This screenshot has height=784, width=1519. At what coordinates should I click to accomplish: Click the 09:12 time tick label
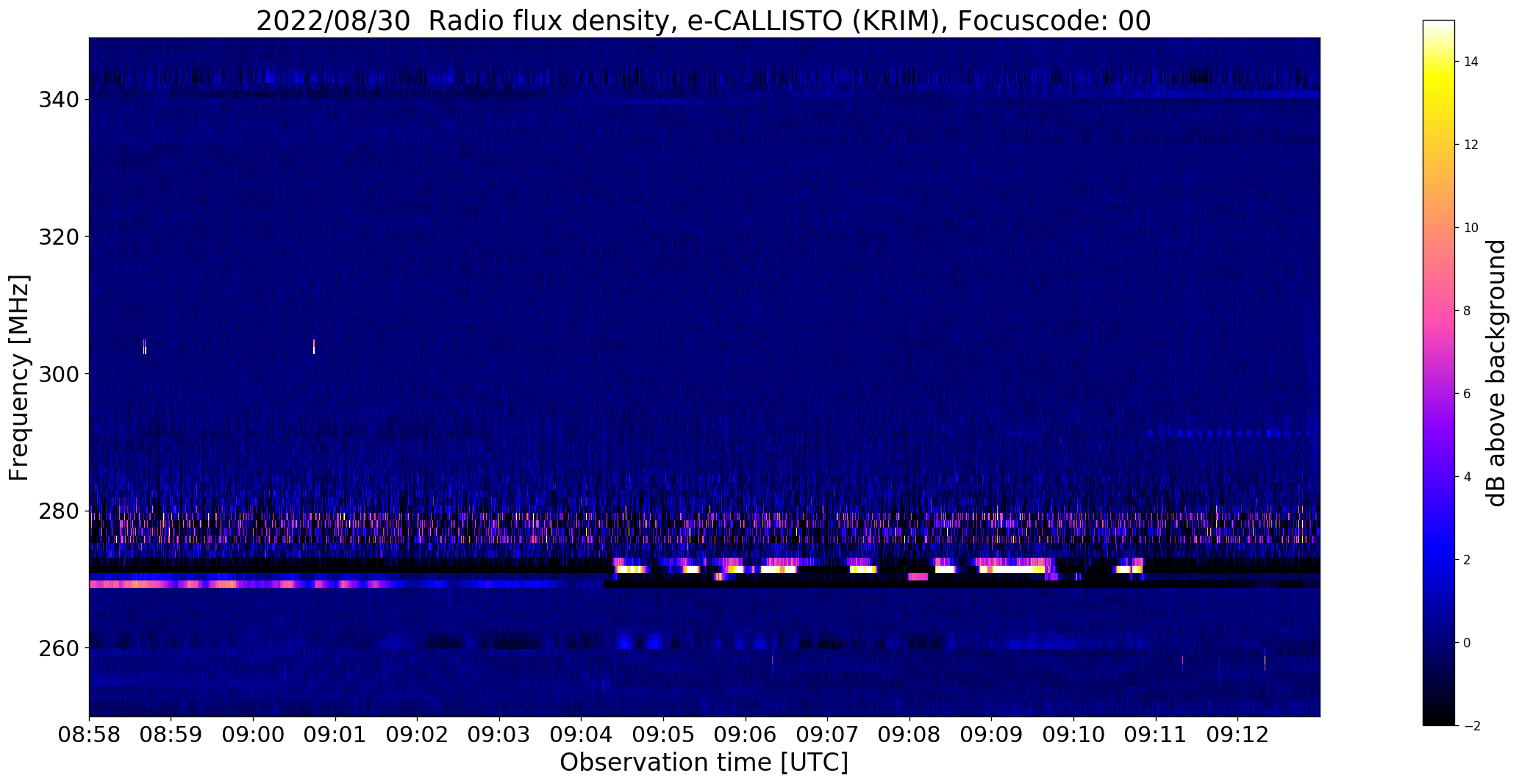coord(1237,735)
